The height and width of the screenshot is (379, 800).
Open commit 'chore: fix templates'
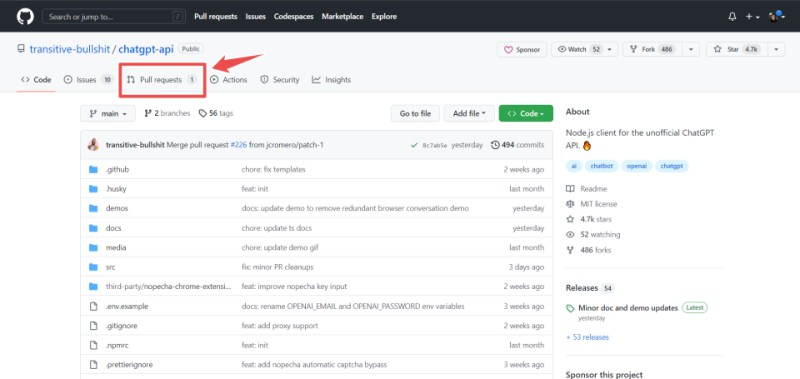273,169
